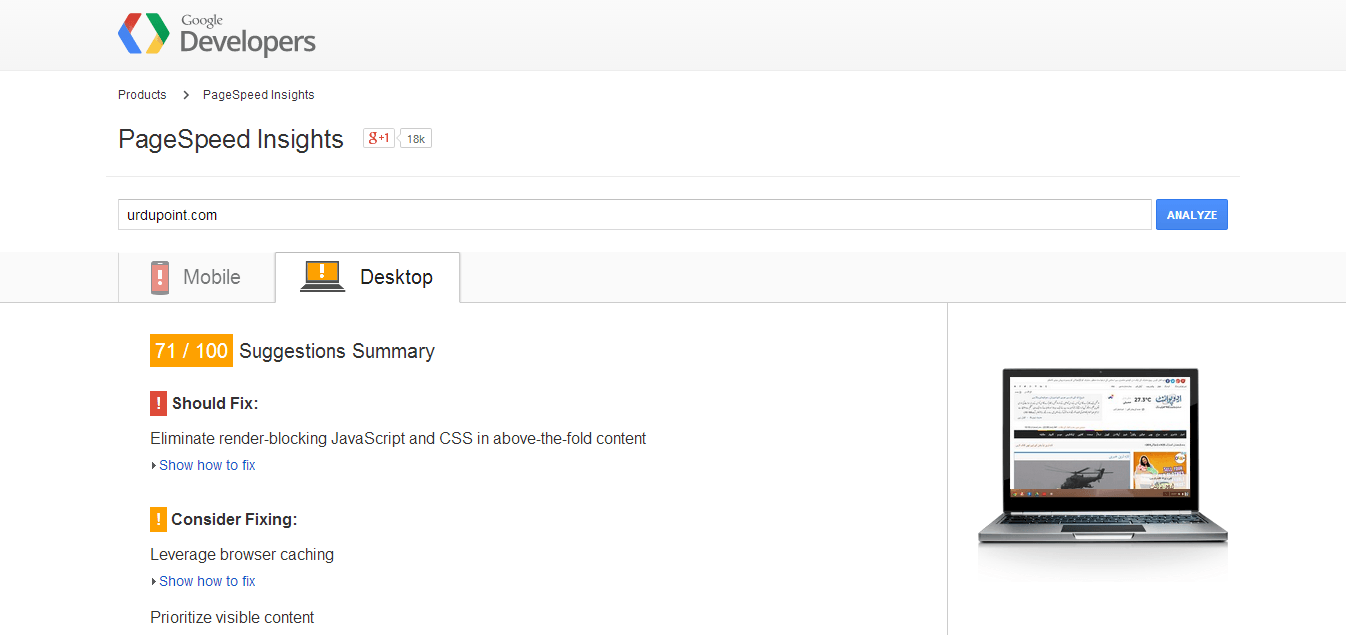This screenshot has height=635, width=1346.
Task: Expand Show how to fix under render-blocking suggestion
Action: click(207, 464)
